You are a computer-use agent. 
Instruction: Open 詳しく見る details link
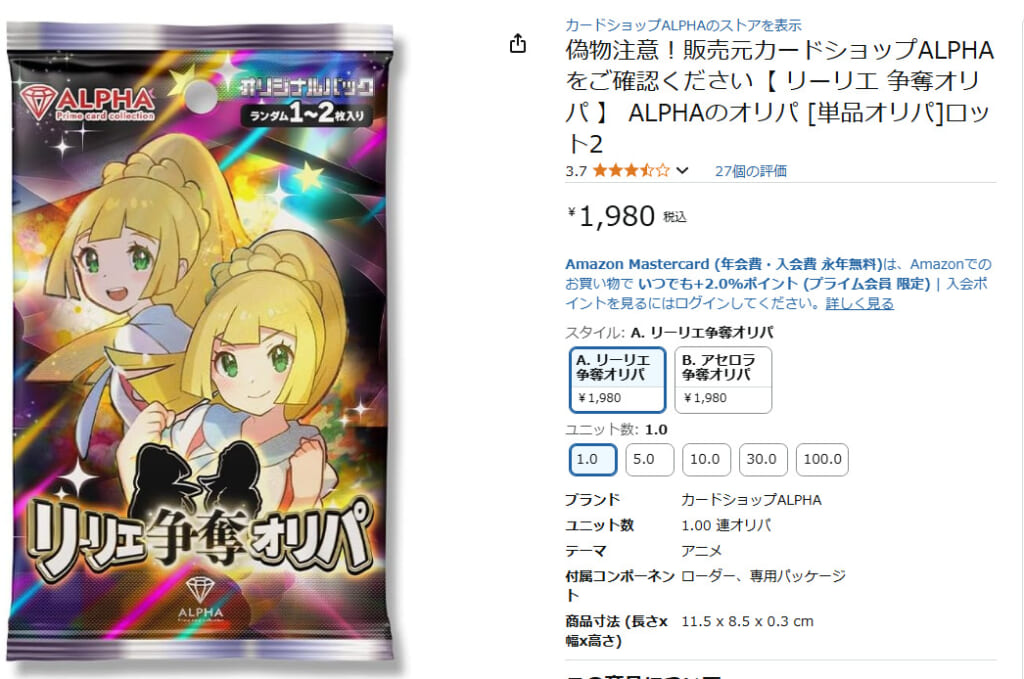859,303
